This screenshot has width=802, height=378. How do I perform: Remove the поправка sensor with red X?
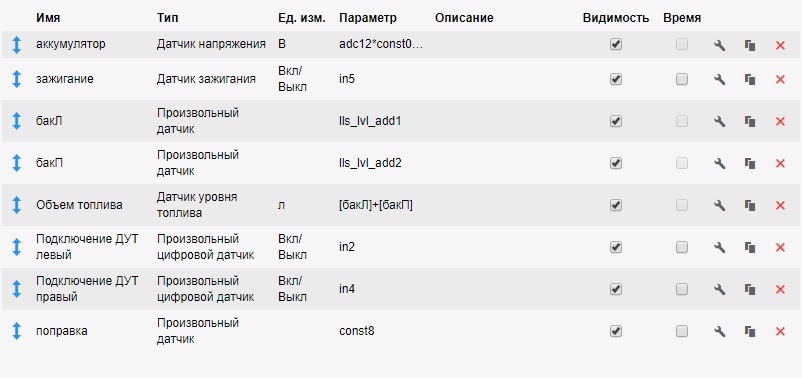coord(780,331)
